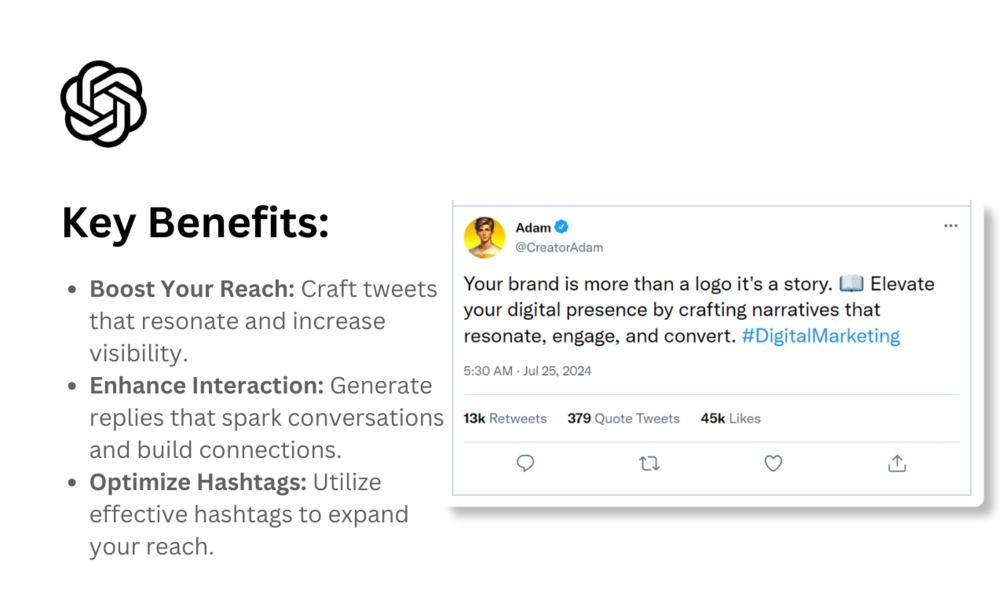This screenshot has width=1005, height=604.
Task: View the 13k Retweets list
Action: click(505, 419)
